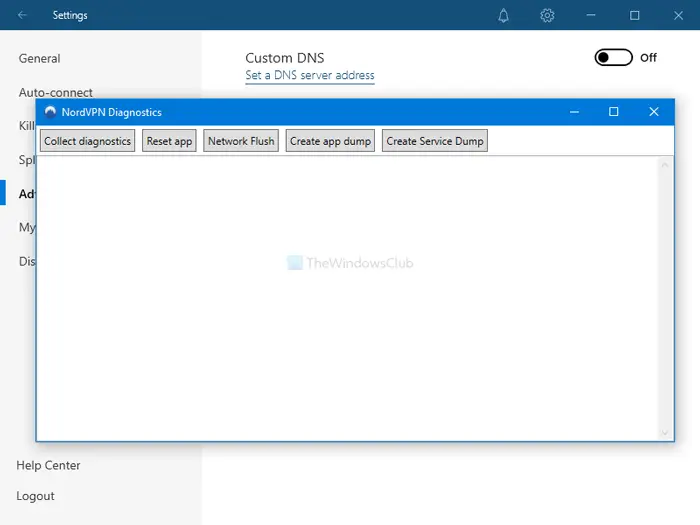Click the NordVPN logo in Diagnostics title bar
Screen dimensions: 700x525
pos(50,112)
